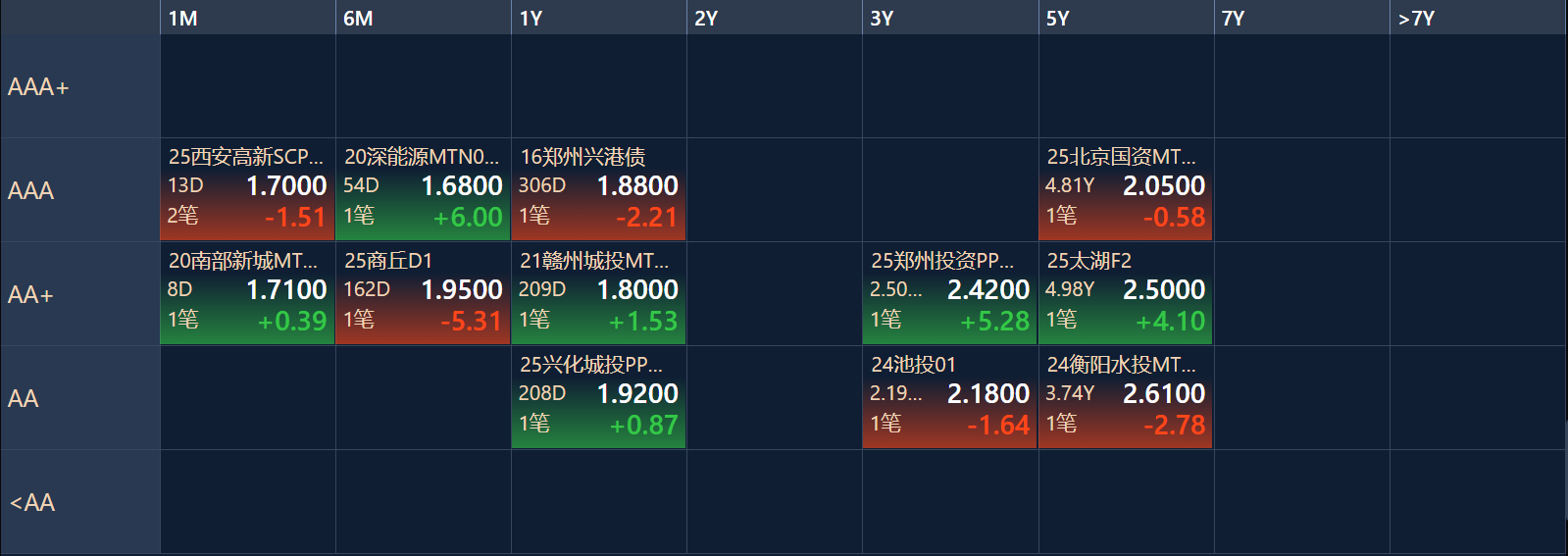Click the AAA+ rating row label
This screenshot has height=556, width=1568.
tap(79, 87)
